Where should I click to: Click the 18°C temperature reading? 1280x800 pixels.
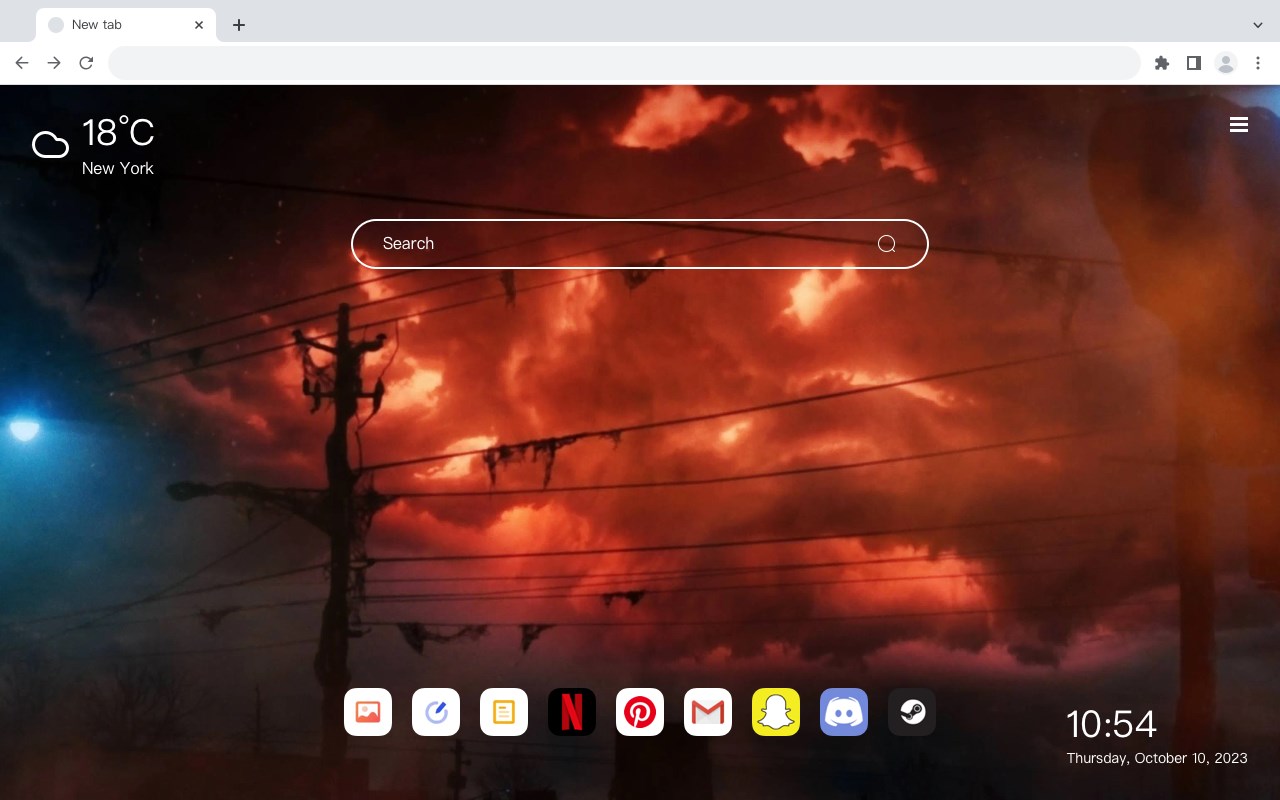point(118,133)
